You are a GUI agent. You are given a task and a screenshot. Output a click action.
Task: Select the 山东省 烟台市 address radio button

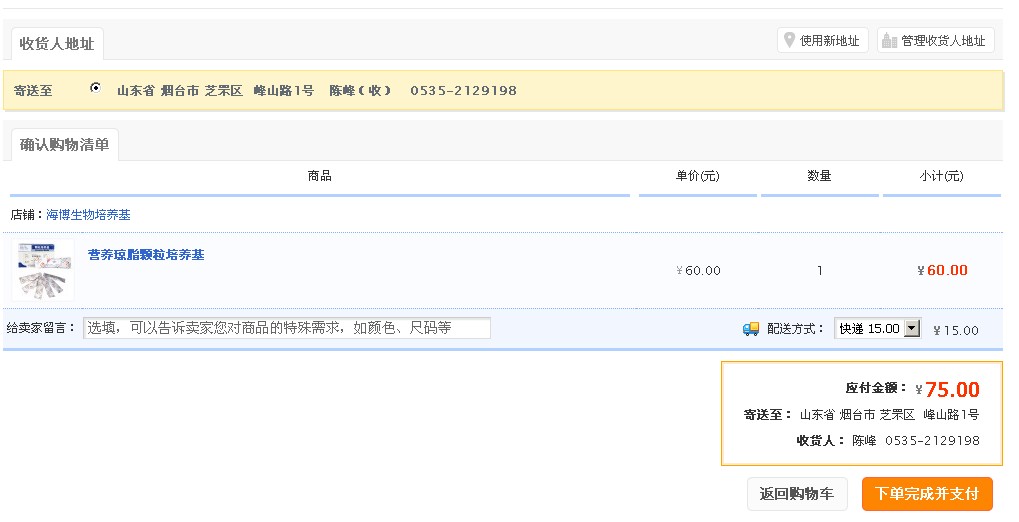point(96,88)
